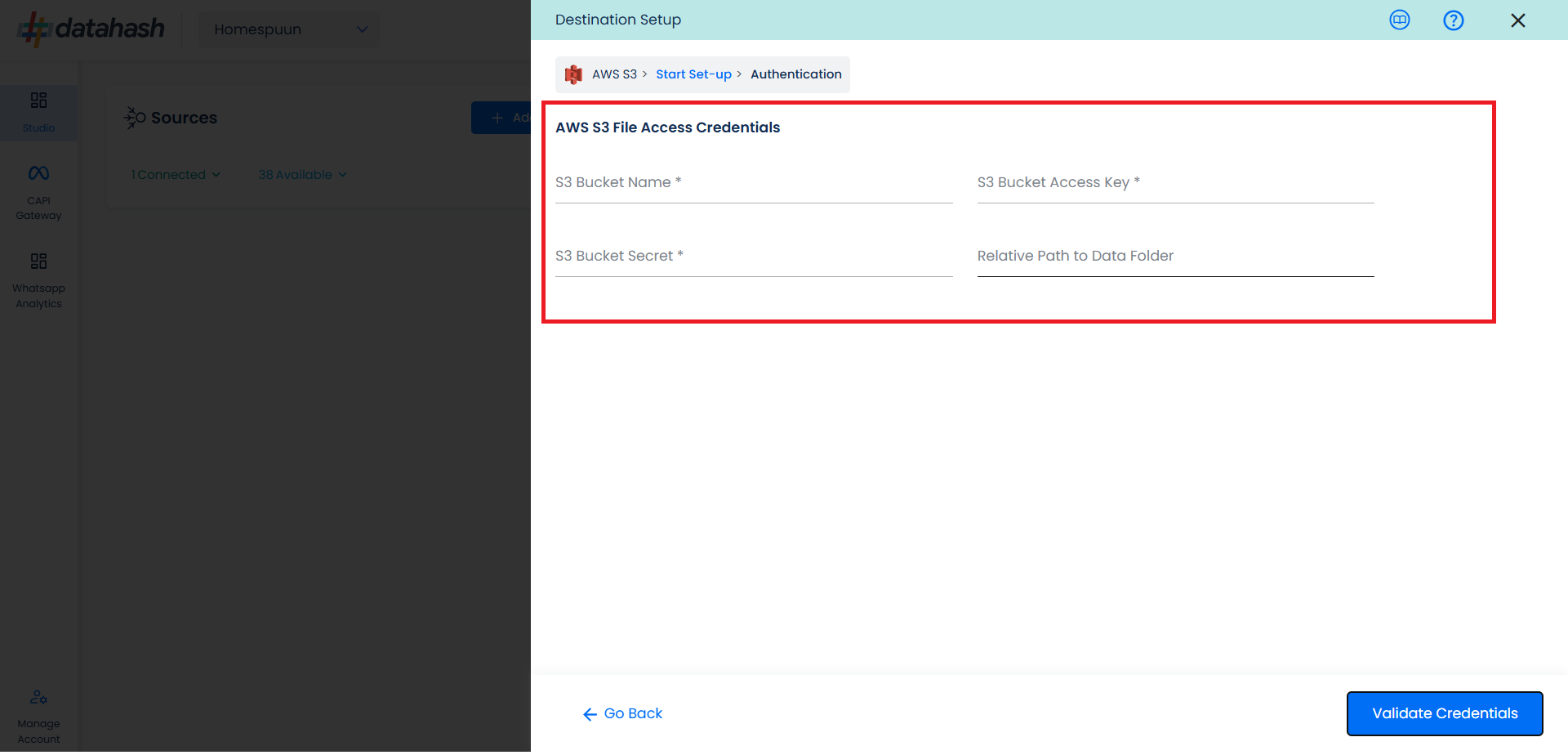Open Studio in the sidebar

(x=38, y=113)
